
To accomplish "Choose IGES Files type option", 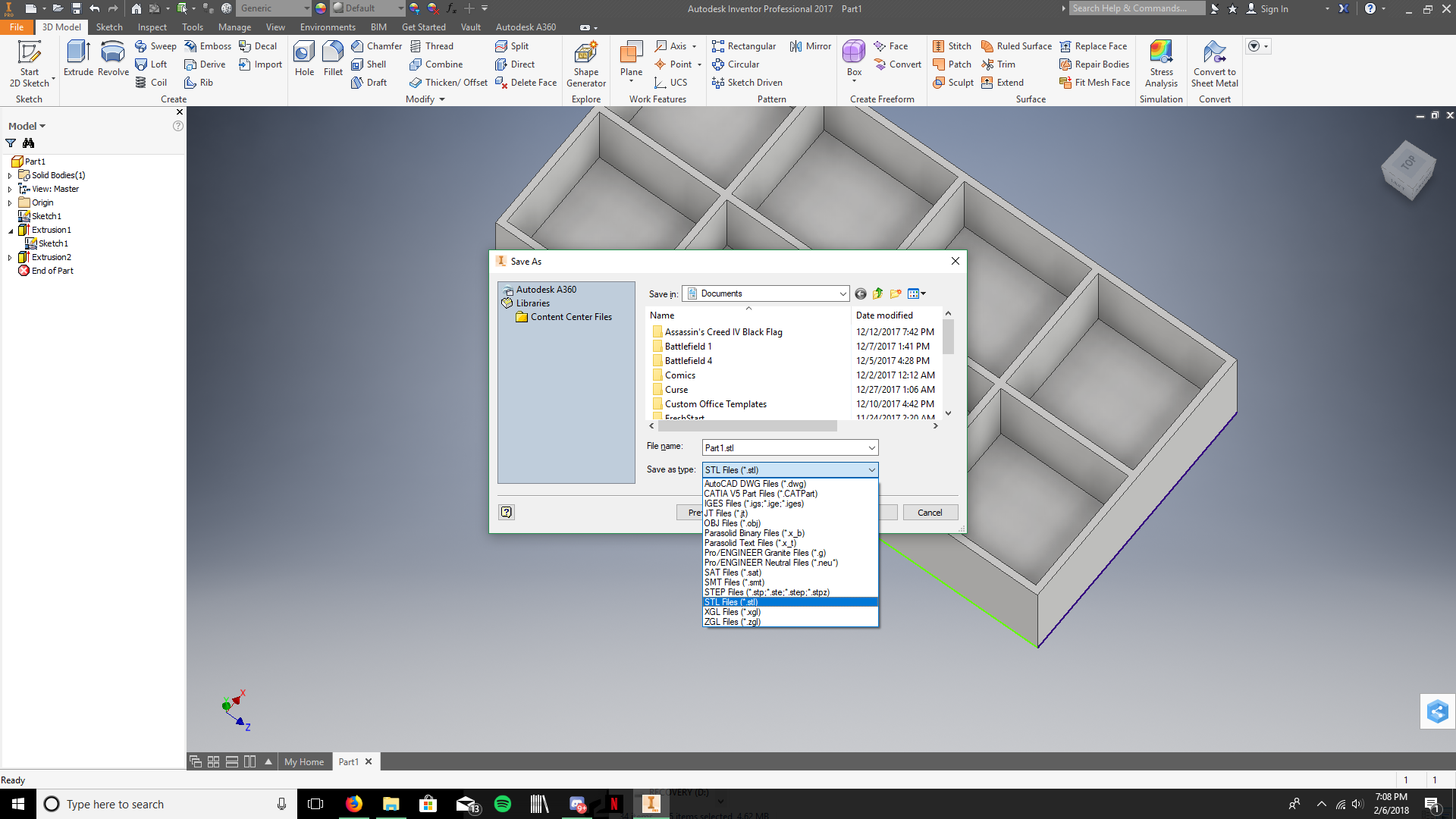I will (x=790, y=504).
